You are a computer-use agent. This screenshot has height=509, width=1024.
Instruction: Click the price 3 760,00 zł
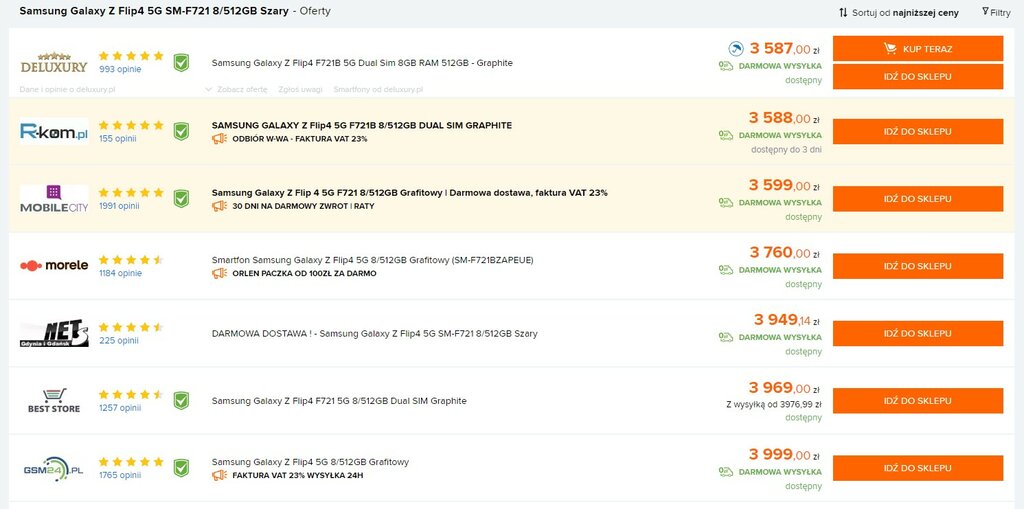coord(784,252)
